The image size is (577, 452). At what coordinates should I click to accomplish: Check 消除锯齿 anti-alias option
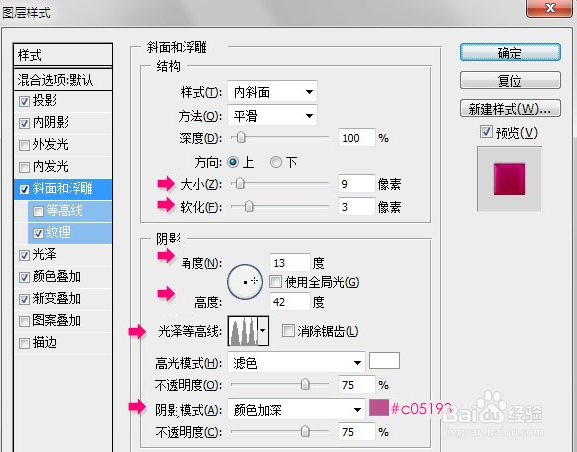[x=288, y=331]
